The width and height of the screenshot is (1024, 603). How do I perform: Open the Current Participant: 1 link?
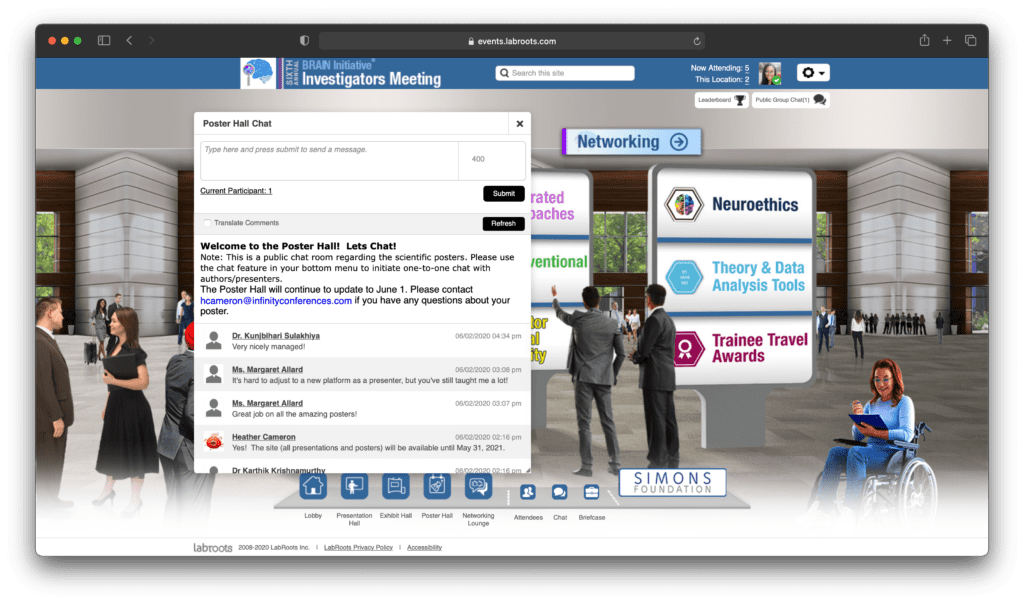(x=236, y=191)
